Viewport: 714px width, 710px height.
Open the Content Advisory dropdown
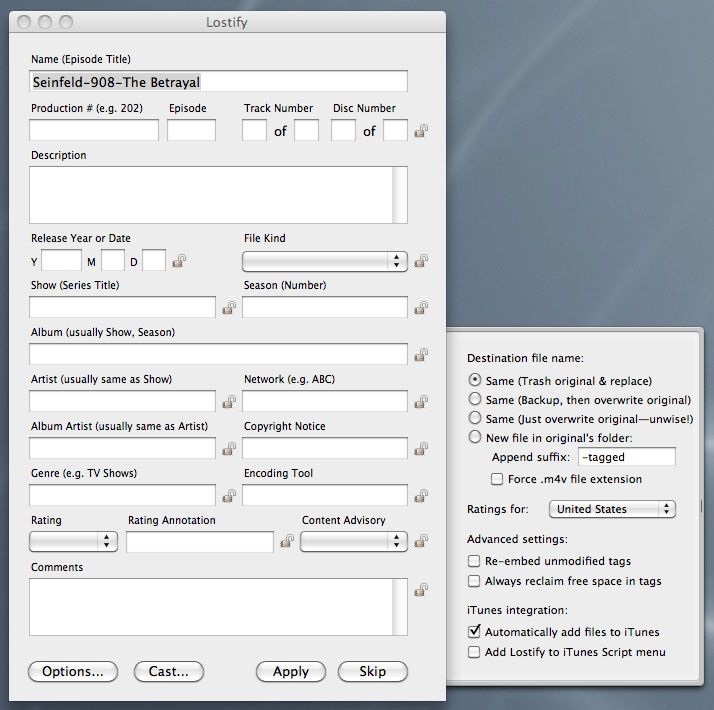tap(354, 541)
